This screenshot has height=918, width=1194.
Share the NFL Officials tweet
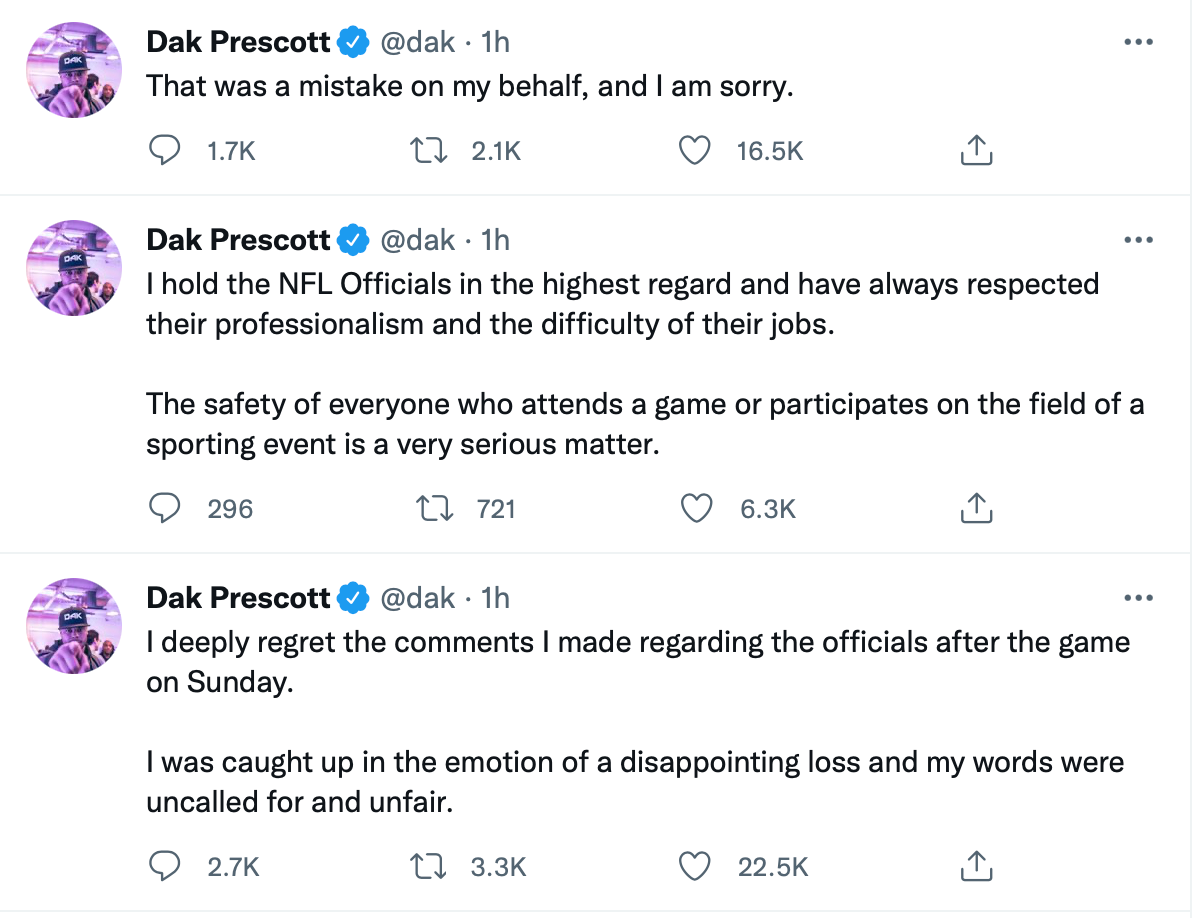click(975, 509)
